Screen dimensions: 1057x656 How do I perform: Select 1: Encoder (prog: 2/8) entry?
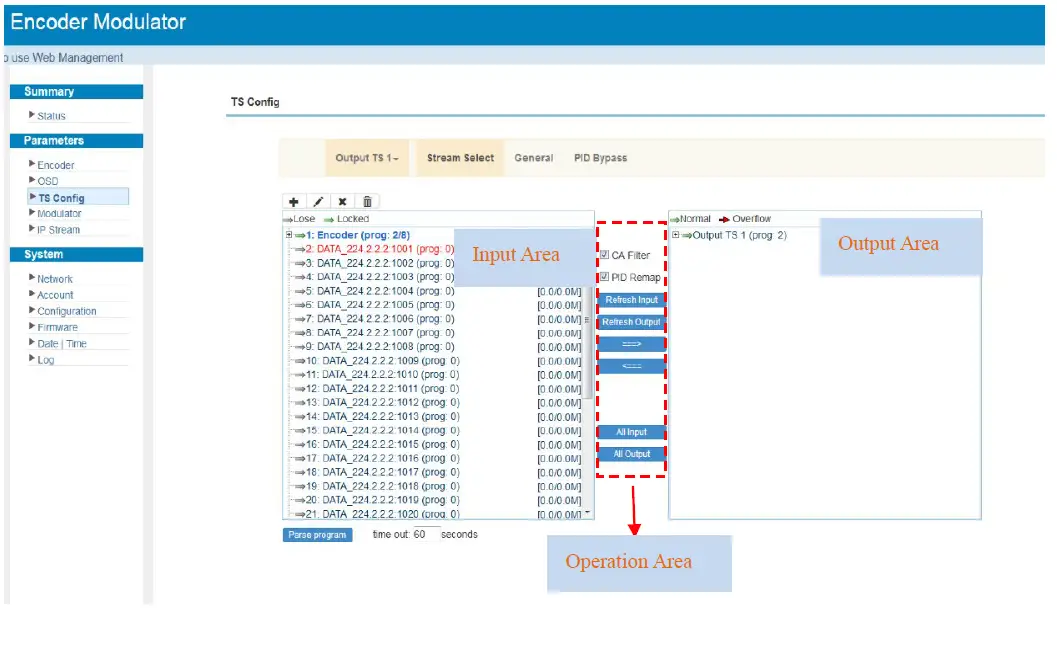pyautogui.click(x=358, y=235)
